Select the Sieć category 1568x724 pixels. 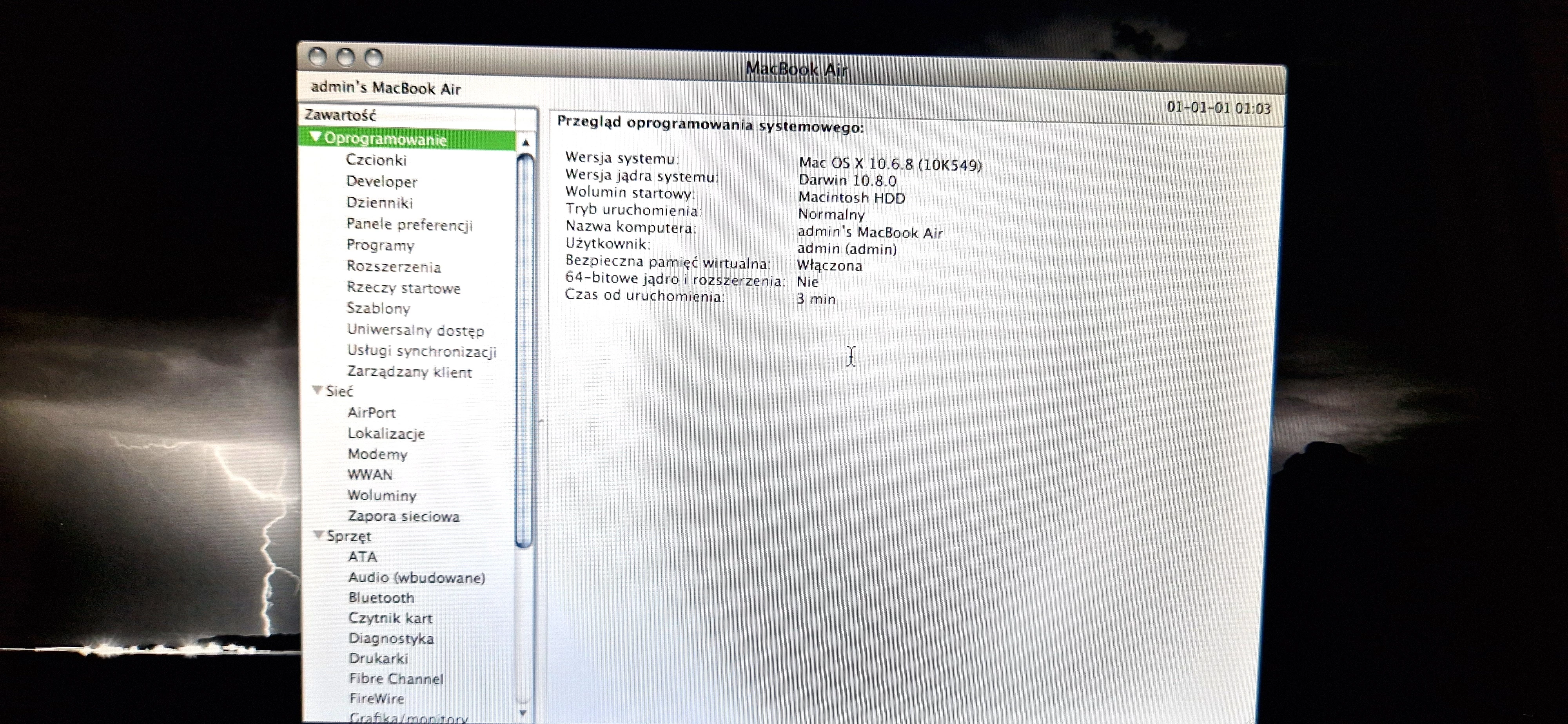pyautogui.click(x=339, y=391)
